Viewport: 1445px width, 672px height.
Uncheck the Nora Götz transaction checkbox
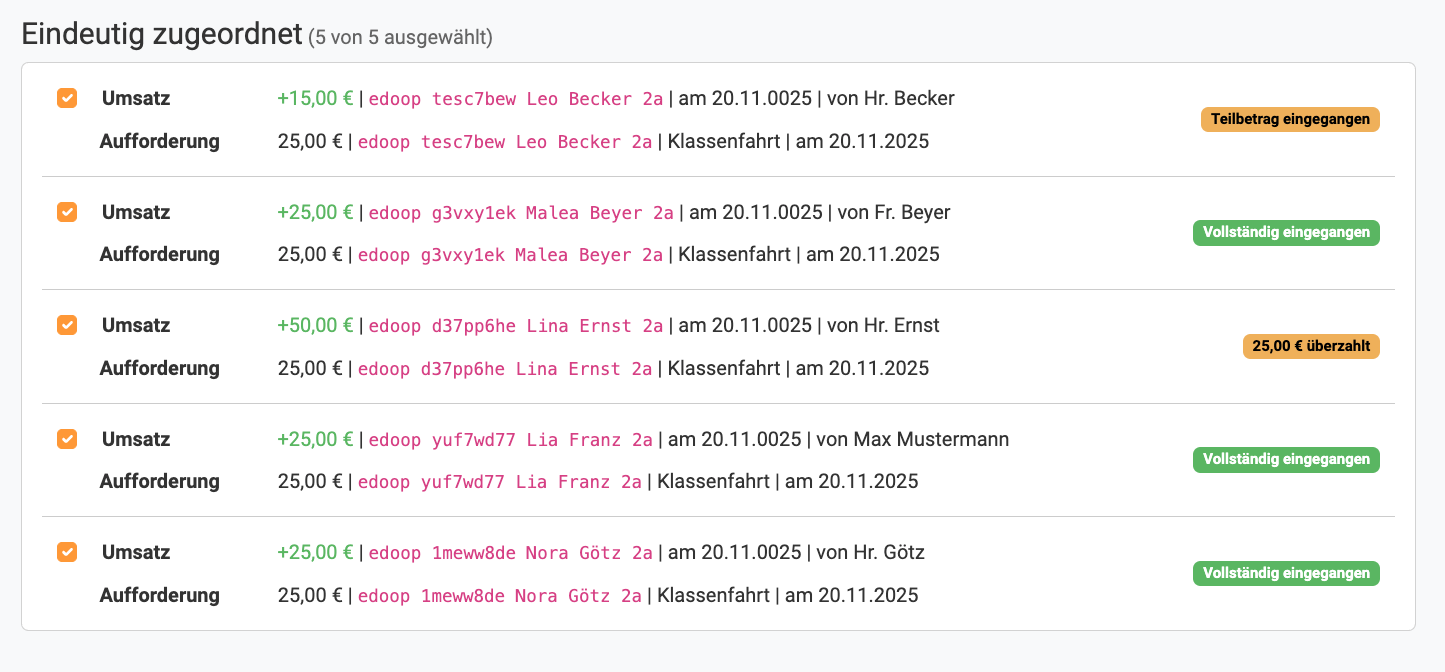click(x=66, y=552)
